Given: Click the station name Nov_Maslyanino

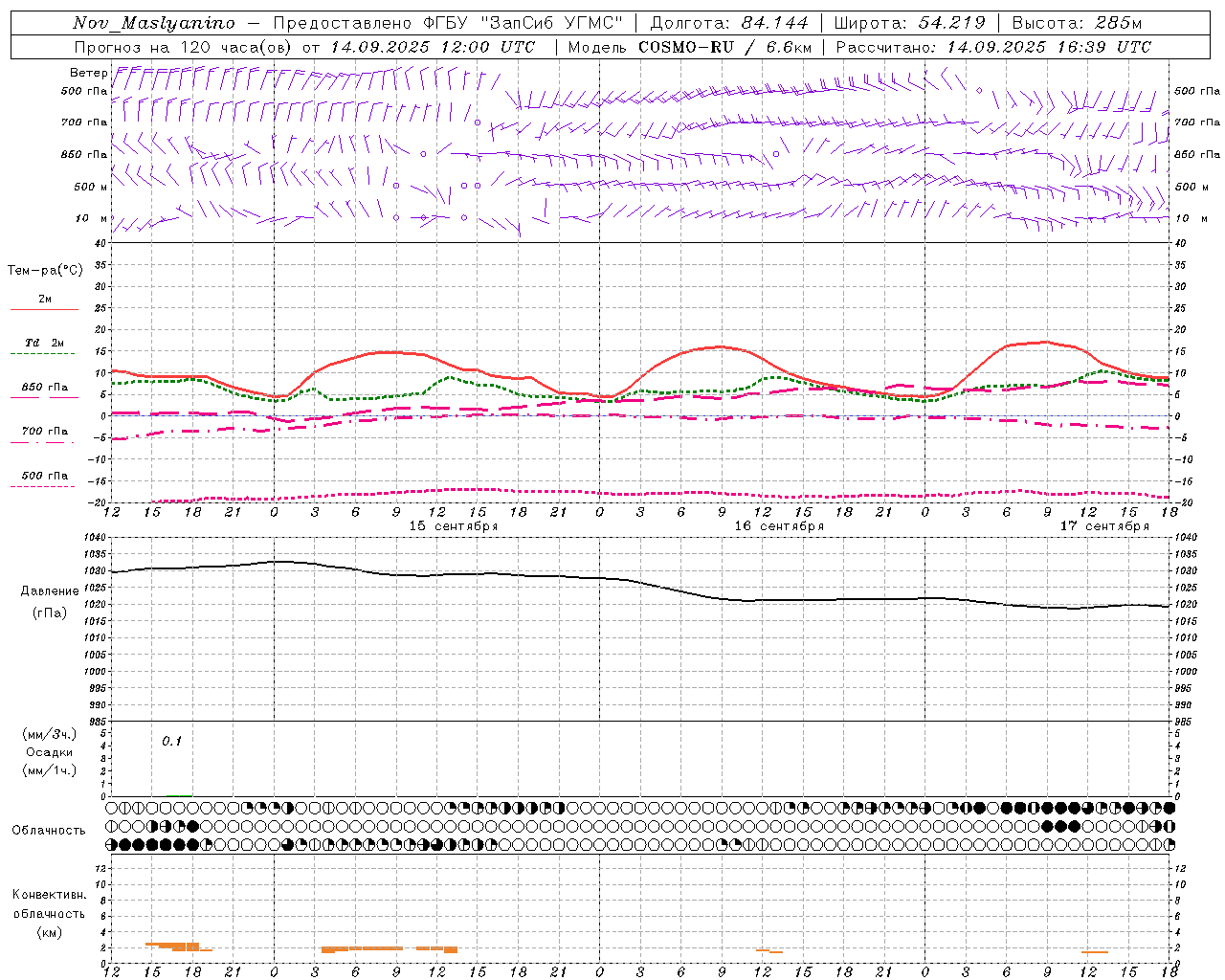Looking at the screenshot, I should click(x=154, y=23).
